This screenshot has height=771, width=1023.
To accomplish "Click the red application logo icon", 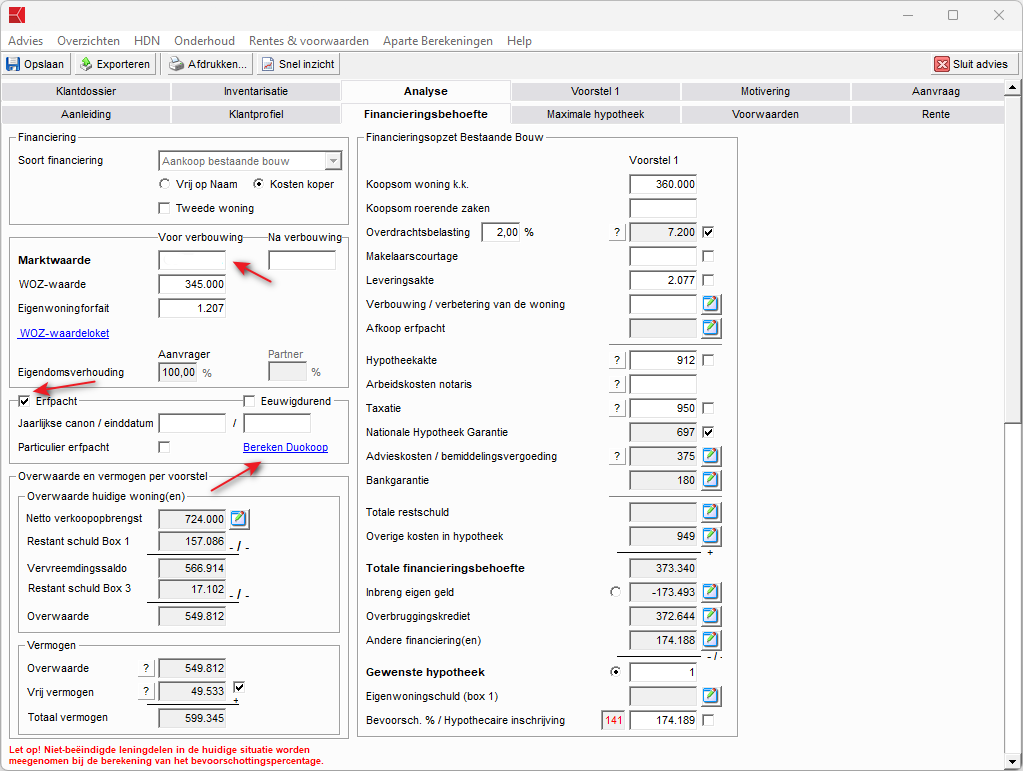I will 16,15.
